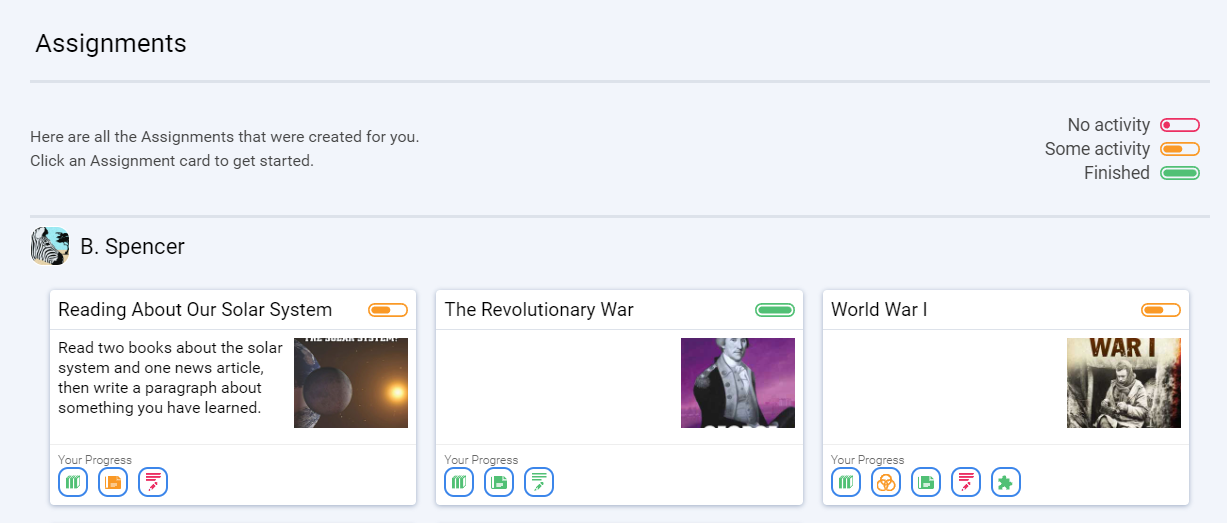Click the books icon in Solar System card
1227x523 pixels.
pyautogui.click(x=73, y=482)
